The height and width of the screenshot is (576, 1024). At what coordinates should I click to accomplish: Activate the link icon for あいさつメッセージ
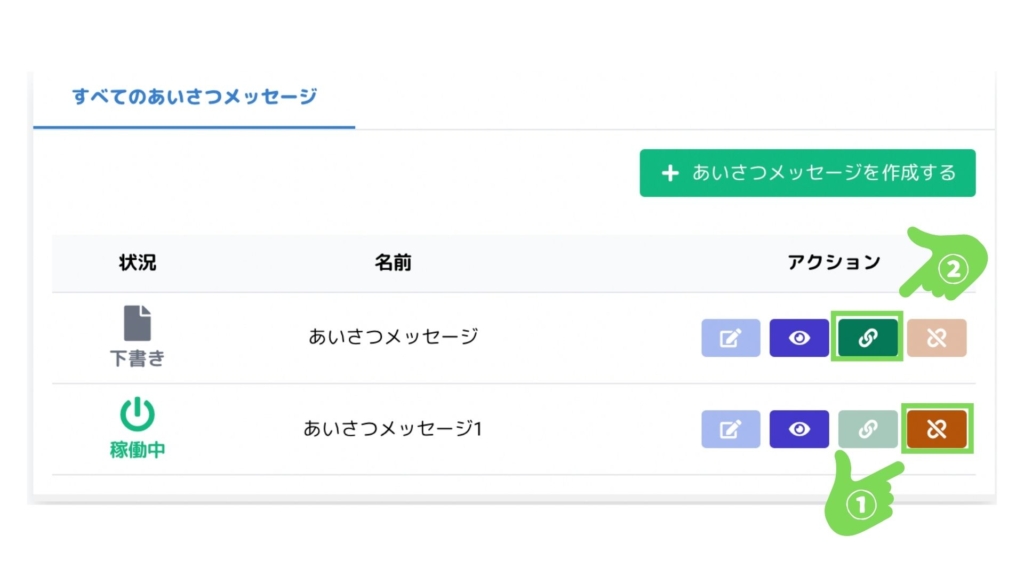[x=867, y=338]
